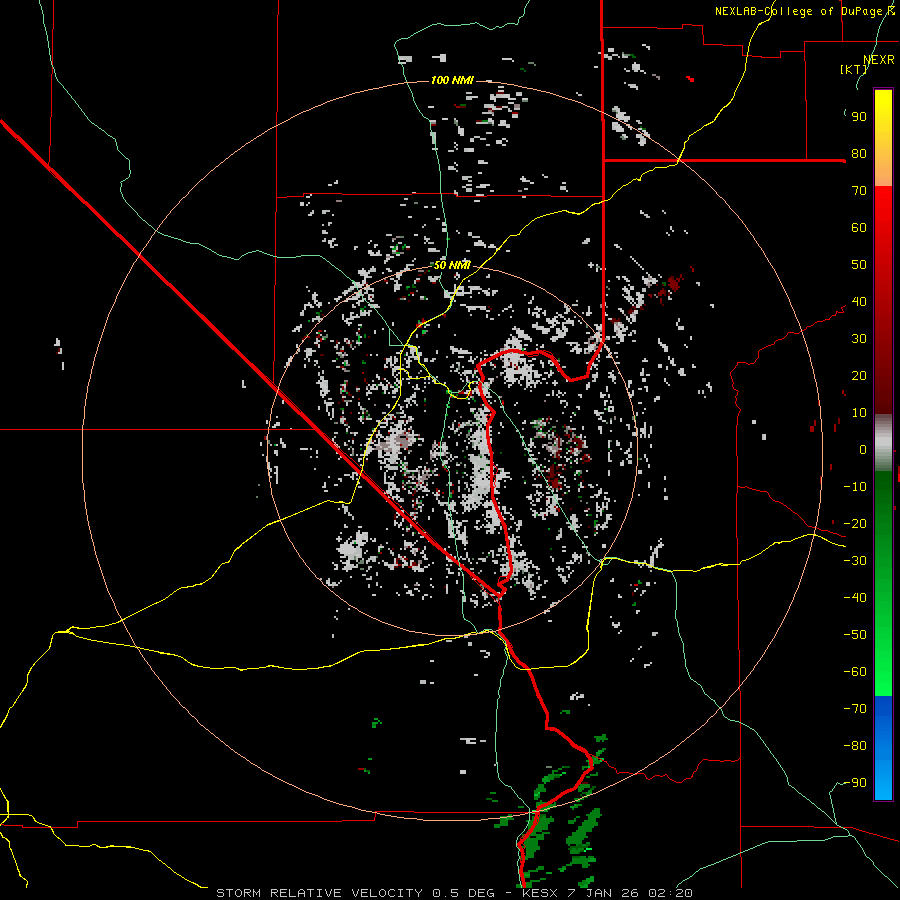Click the -70 value on the velocity scale
The image size is (900, 900).
coord(855,709)
